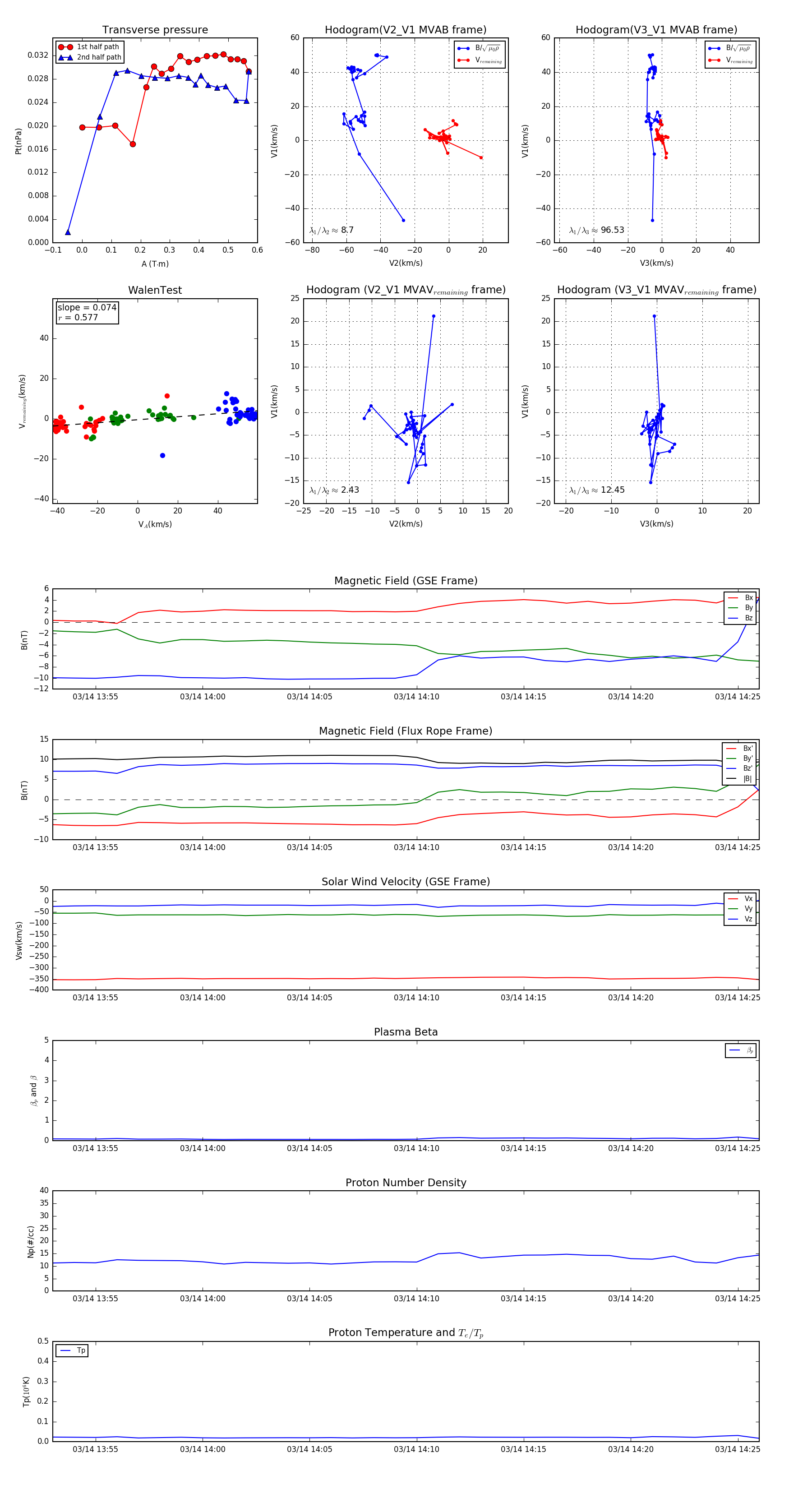Click "03/14 14:25" tick under Proton Temperature plot
The height and width of the screenshot is (1489, 812).
[738, 1449]
